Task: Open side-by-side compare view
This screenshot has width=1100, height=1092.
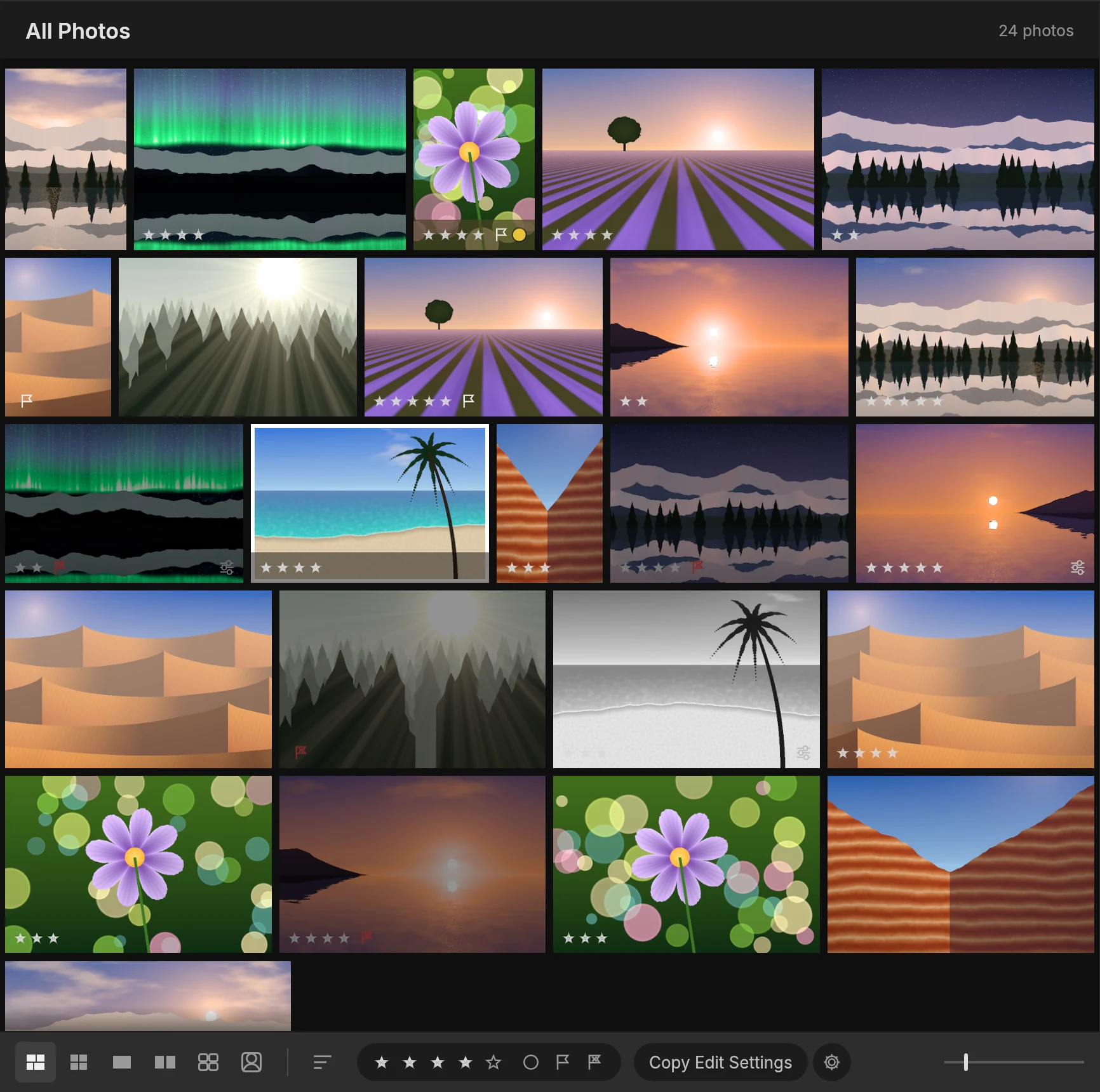Action: coord(165,1062)
